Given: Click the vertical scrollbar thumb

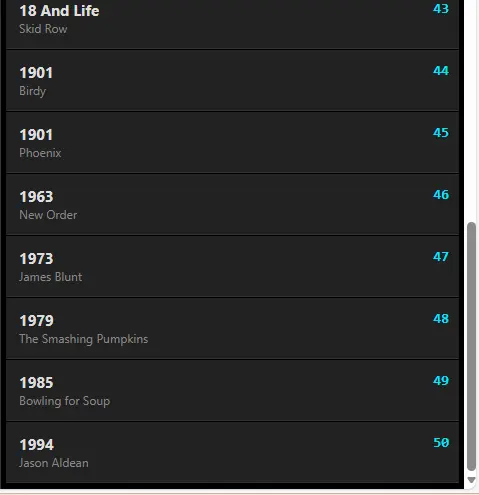Looking at the screenshot, I should [471, 347].
